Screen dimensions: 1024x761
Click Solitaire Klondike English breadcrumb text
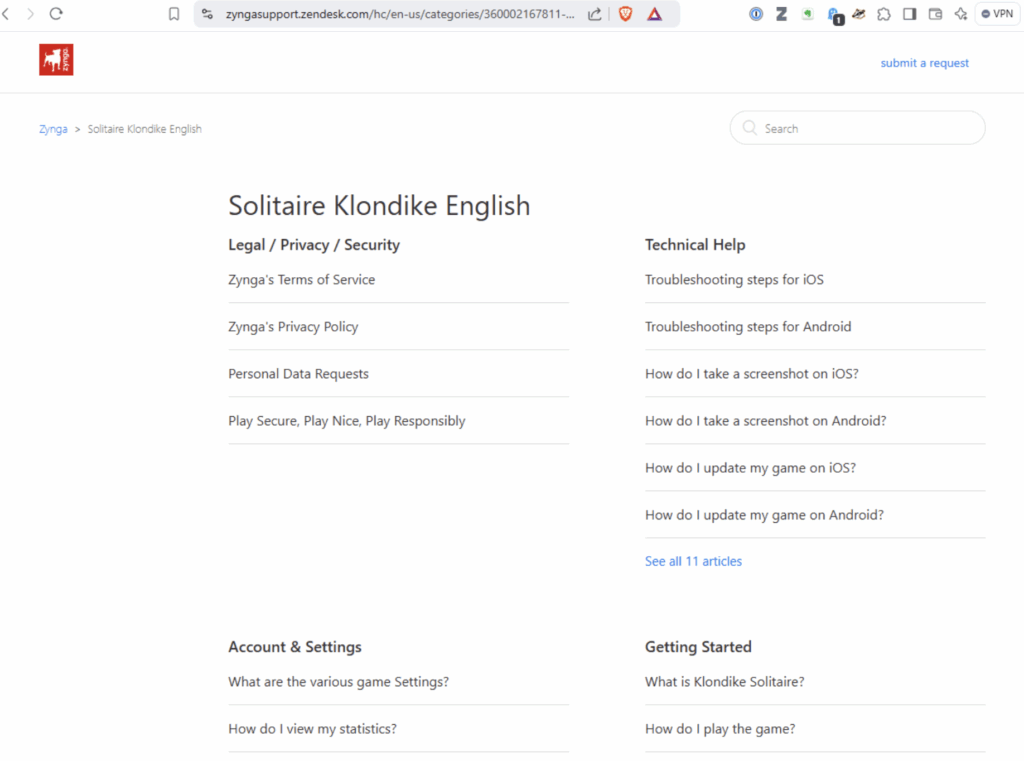pyautogui.click(x=144, y=129)
